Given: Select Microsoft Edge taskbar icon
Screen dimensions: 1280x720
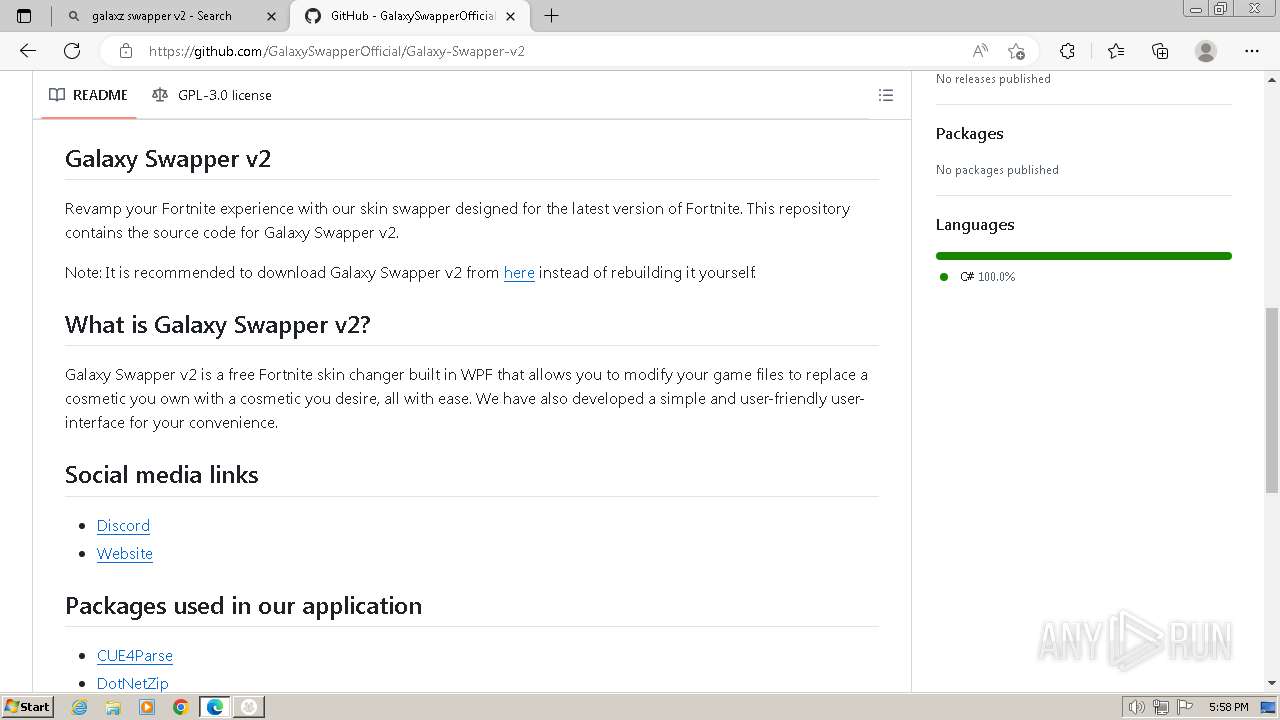Looking at the screenshot, I should (215, 707).
